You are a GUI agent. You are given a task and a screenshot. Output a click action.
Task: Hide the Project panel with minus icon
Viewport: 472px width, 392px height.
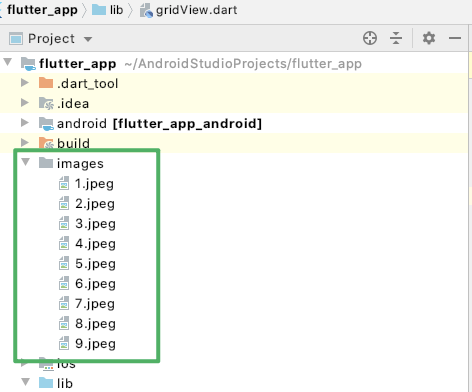455,38
